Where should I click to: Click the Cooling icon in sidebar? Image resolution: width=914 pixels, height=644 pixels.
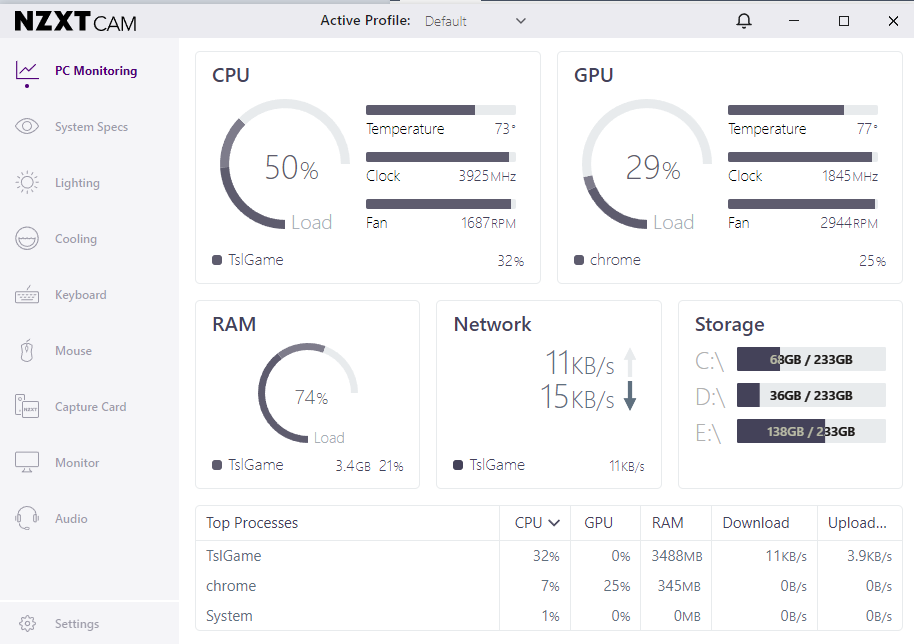point(27,238)
